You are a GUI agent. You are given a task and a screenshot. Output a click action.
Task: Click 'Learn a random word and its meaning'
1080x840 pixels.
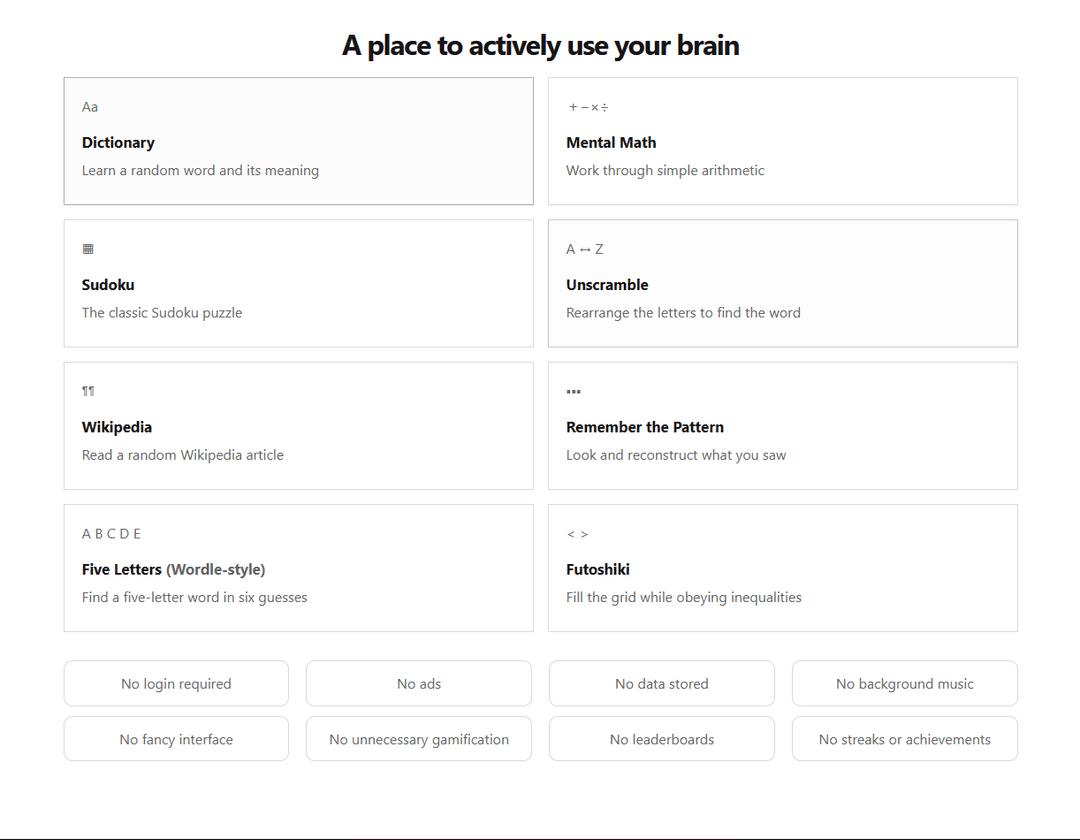pos(200,170)
